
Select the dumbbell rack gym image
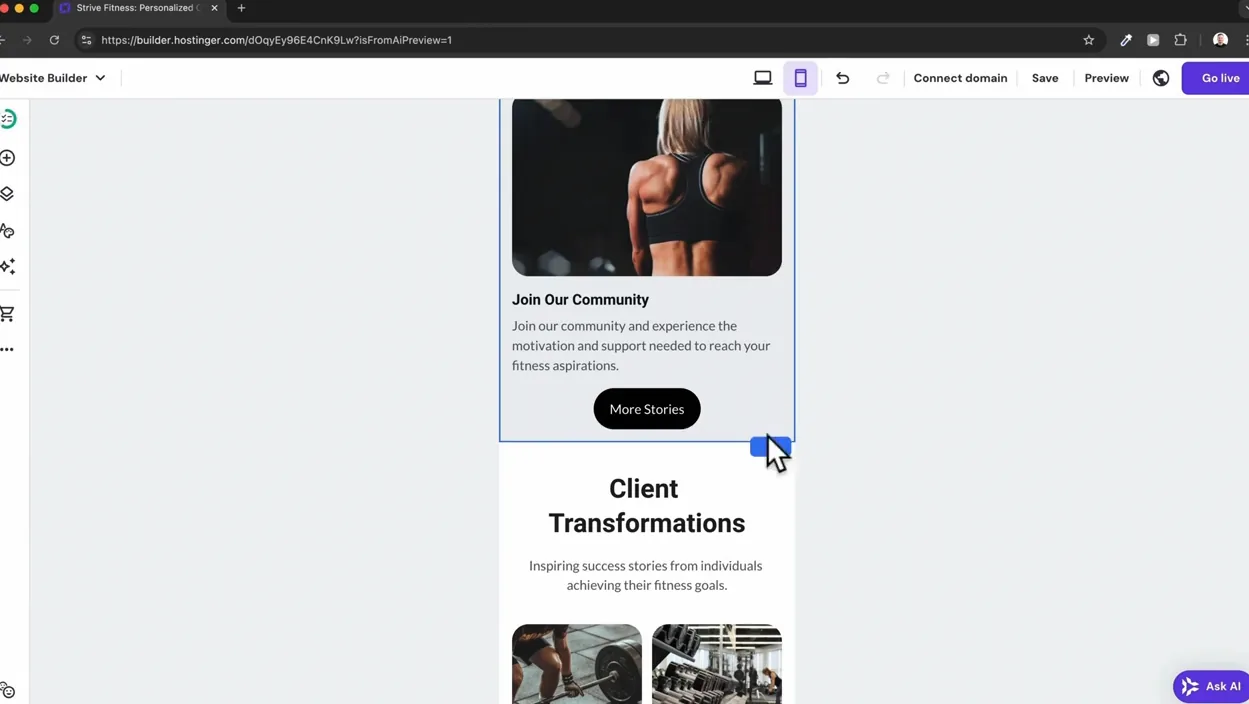click(717, 664)
